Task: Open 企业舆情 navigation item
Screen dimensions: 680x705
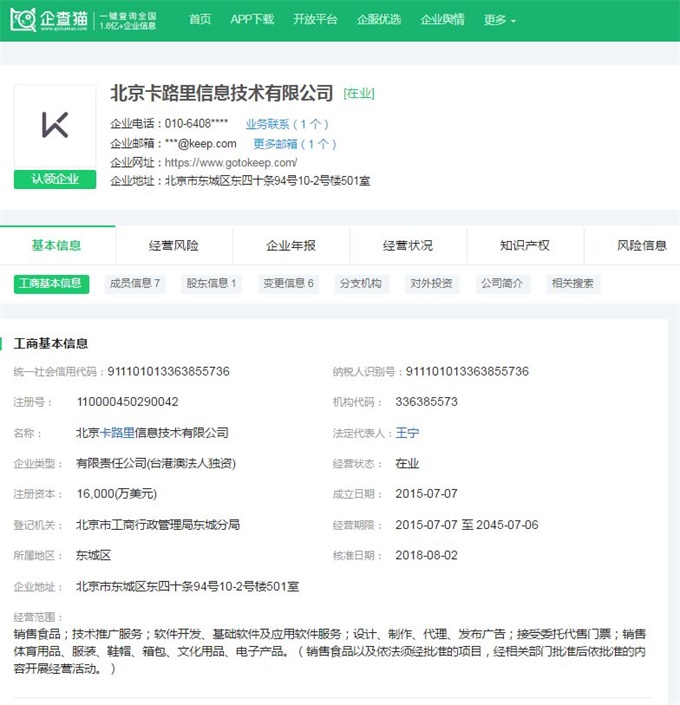Action: [442, 20]
